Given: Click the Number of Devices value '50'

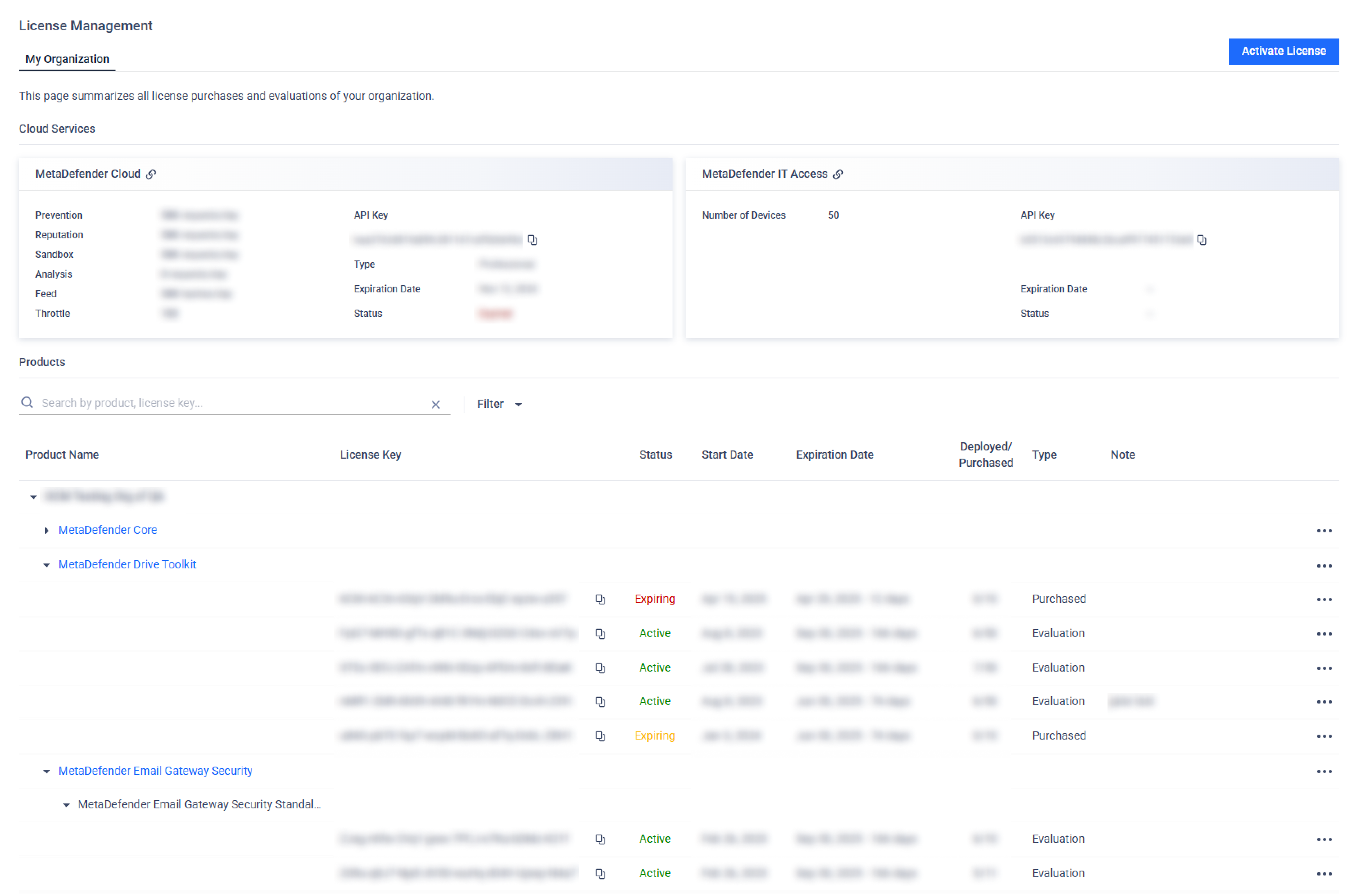Looking at the screenshot, I should 833,215.
